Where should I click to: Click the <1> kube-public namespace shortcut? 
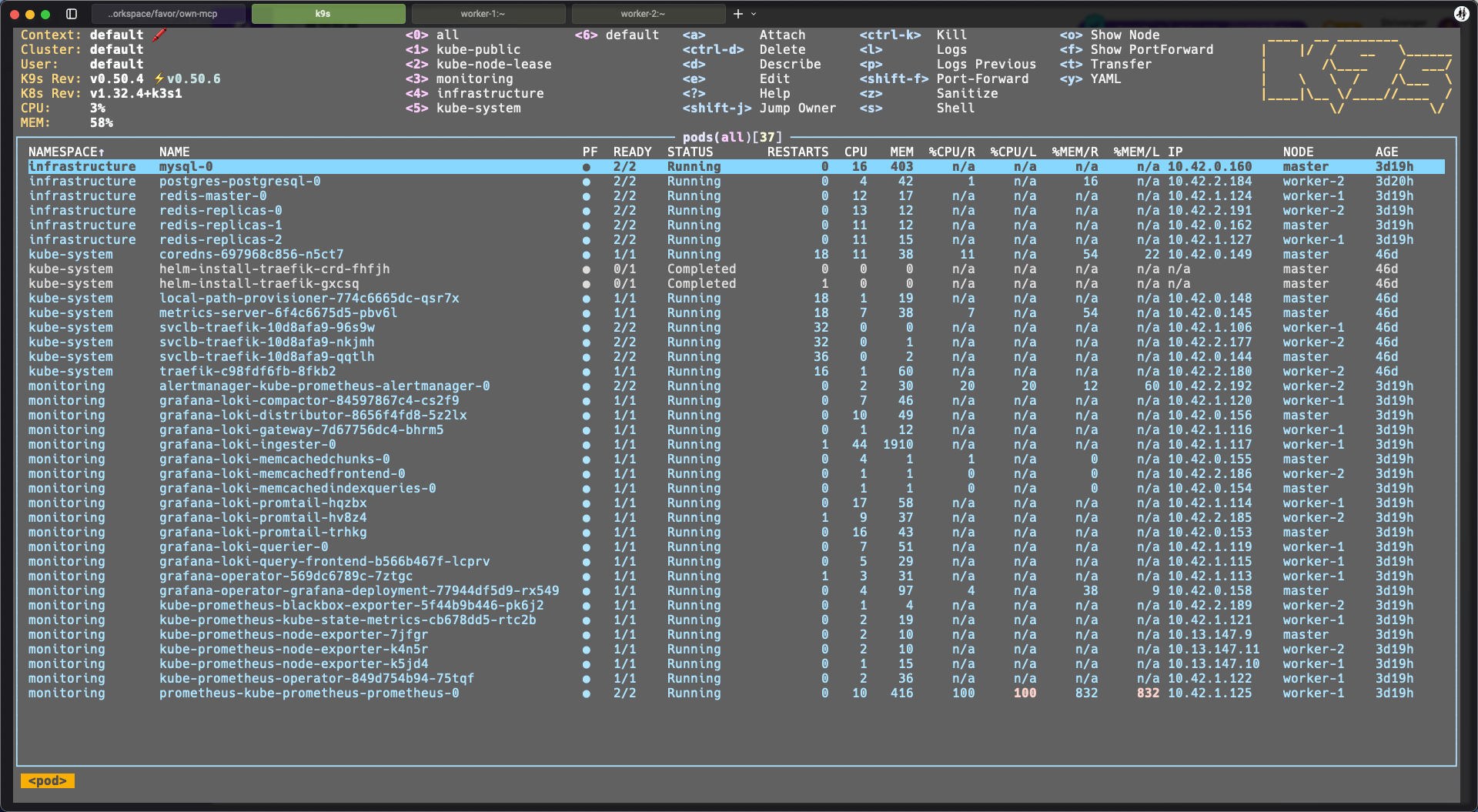[463, 50]
